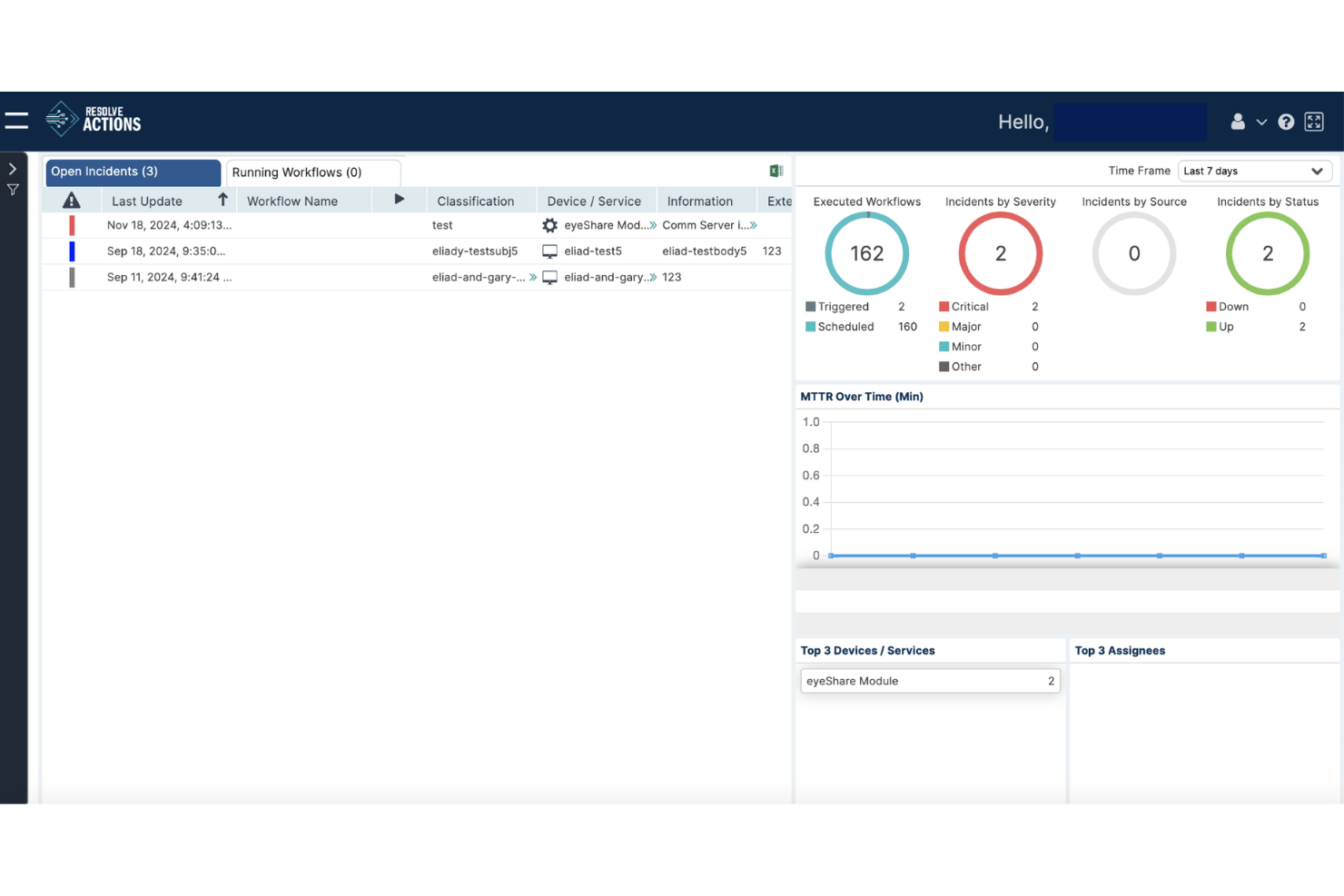This screenshot has width=1344, height=896.
Task: Open the user profile icon
Action: pos(1238,122)
